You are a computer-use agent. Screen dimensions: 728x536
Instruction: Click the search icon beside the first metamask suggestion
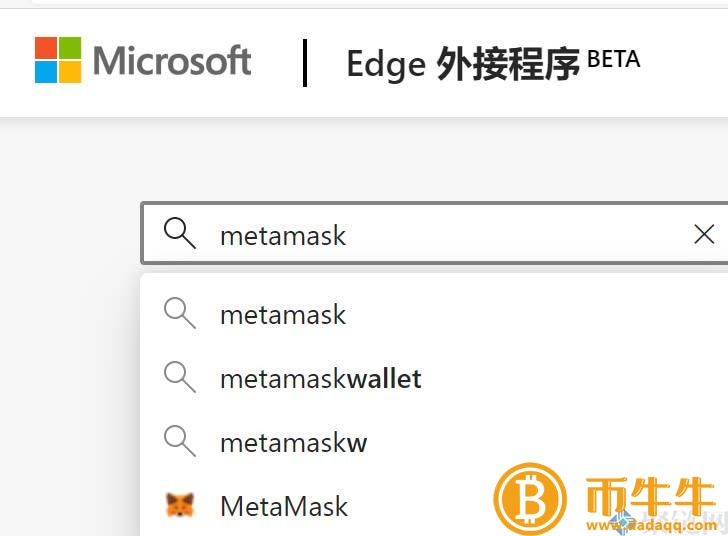[x=180, y=314]
